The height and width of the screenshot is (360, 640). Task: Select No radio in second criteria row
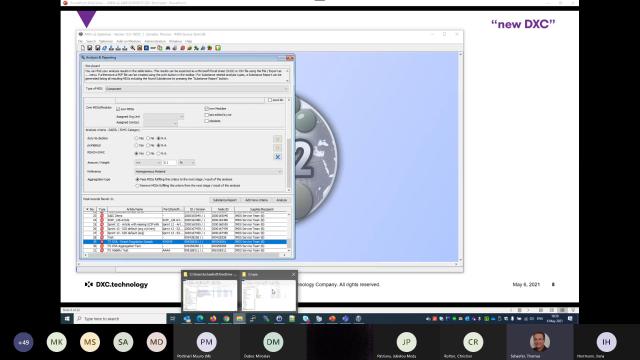pos(148,145)
